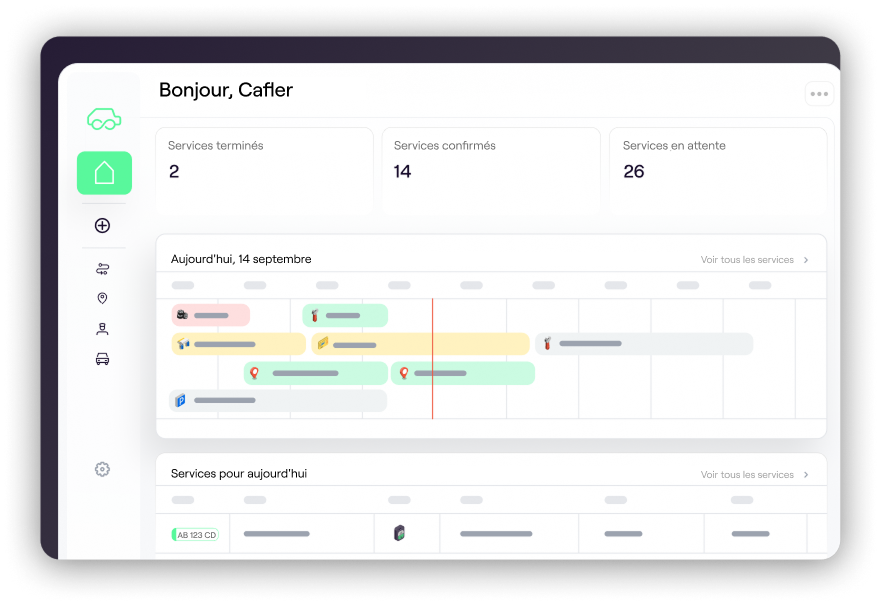881x604 pixels.
Task: Click the plus icon to add service
Action: coord(102,226)
